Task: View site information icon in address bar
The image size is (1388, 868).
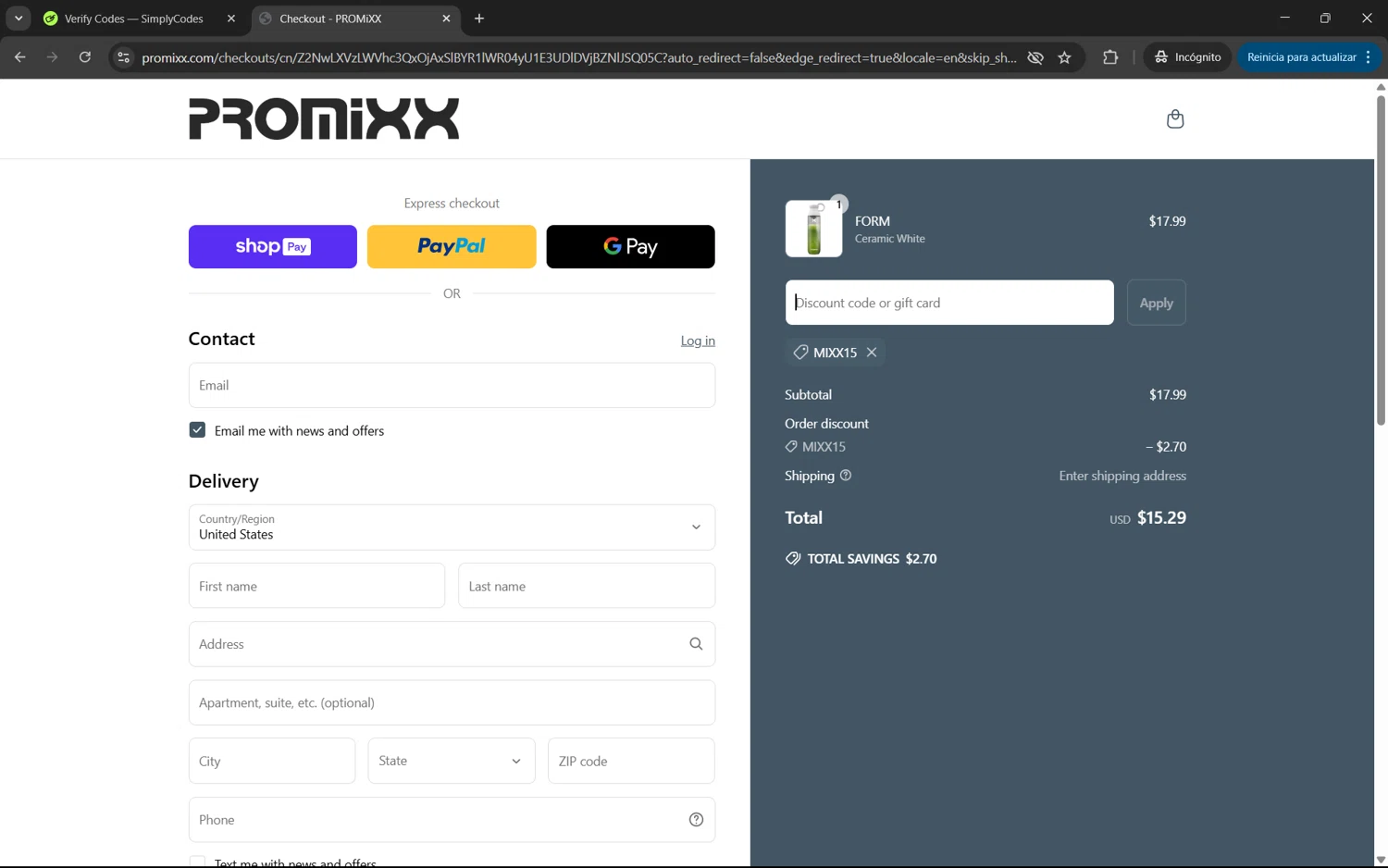Action: click(123, 57)
